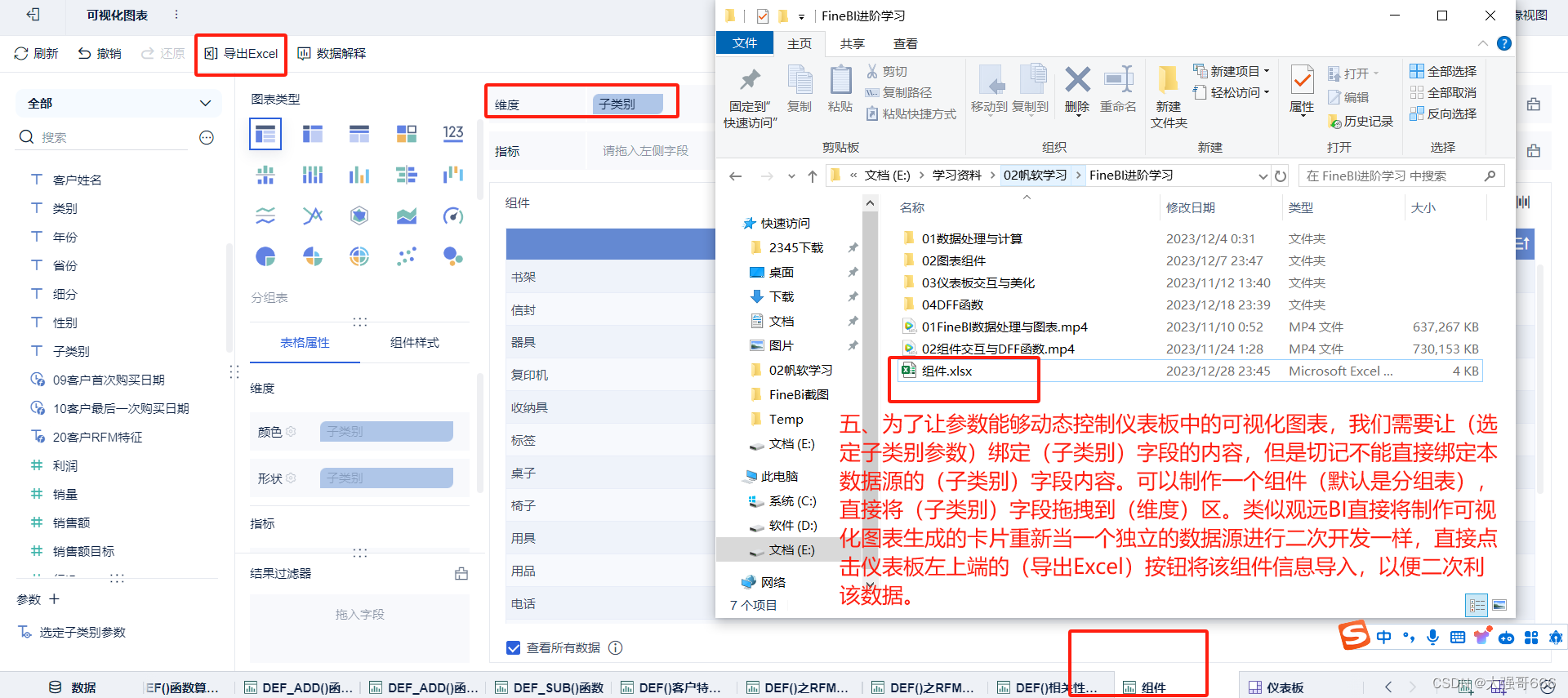Select the stacked column chart icon
Screen dimensions: 1568x698
[x=313, y=175]
